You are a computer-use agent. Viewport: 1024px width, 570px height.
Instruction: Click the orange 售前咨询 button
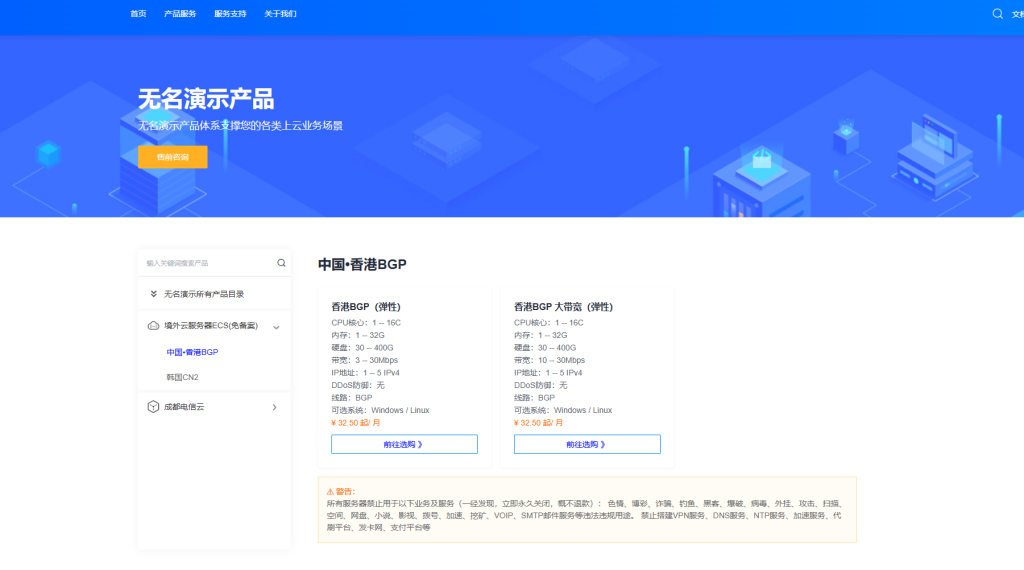click(172, 157)
